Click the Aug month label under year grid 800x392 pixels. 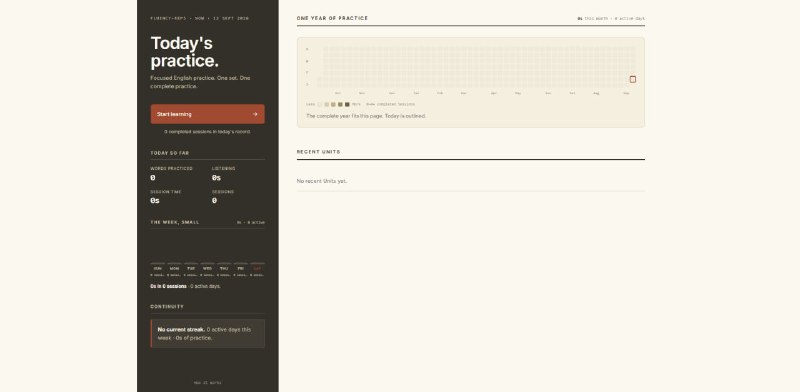596,93
